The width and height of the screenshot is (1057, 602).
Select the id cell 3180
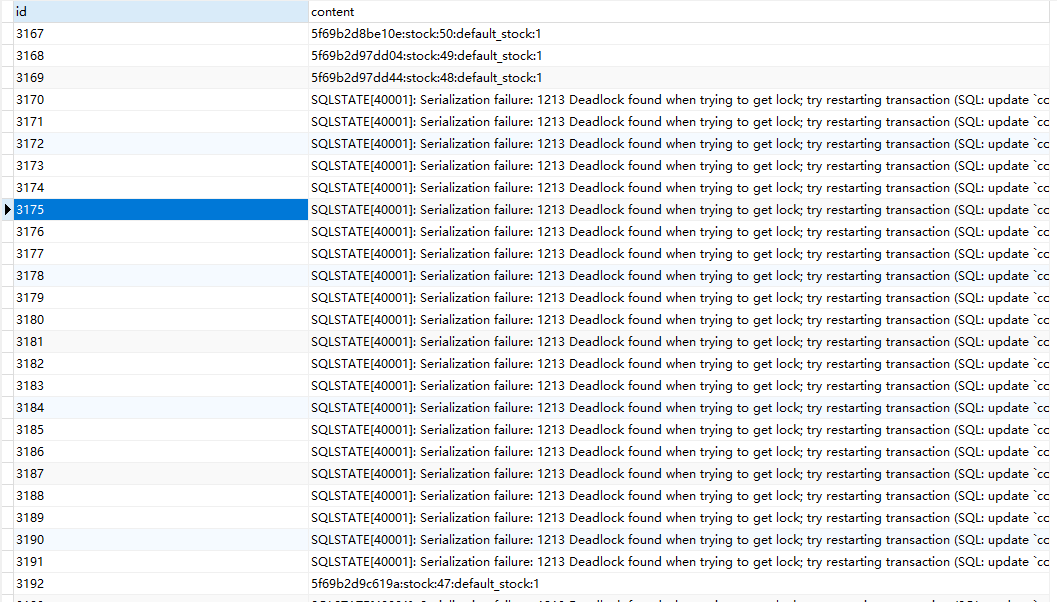pos(160,320)
